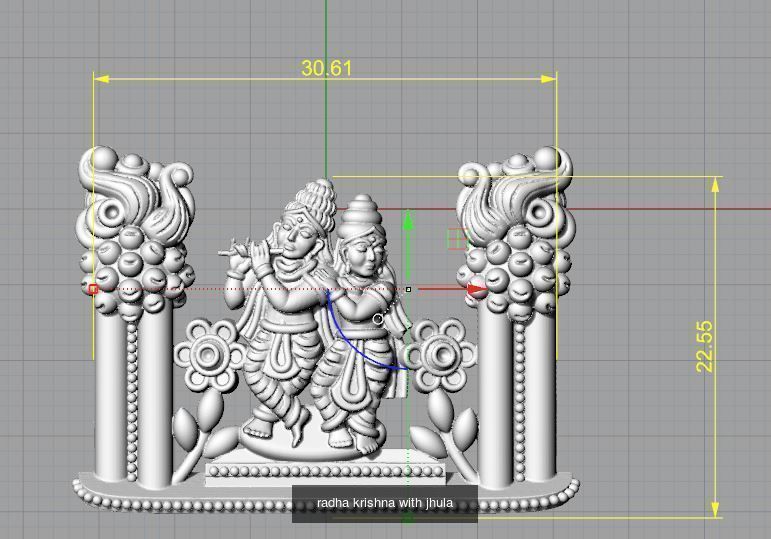Select the left flower ornament
Screen dimensions: 771x539
[x=210, y=355]
